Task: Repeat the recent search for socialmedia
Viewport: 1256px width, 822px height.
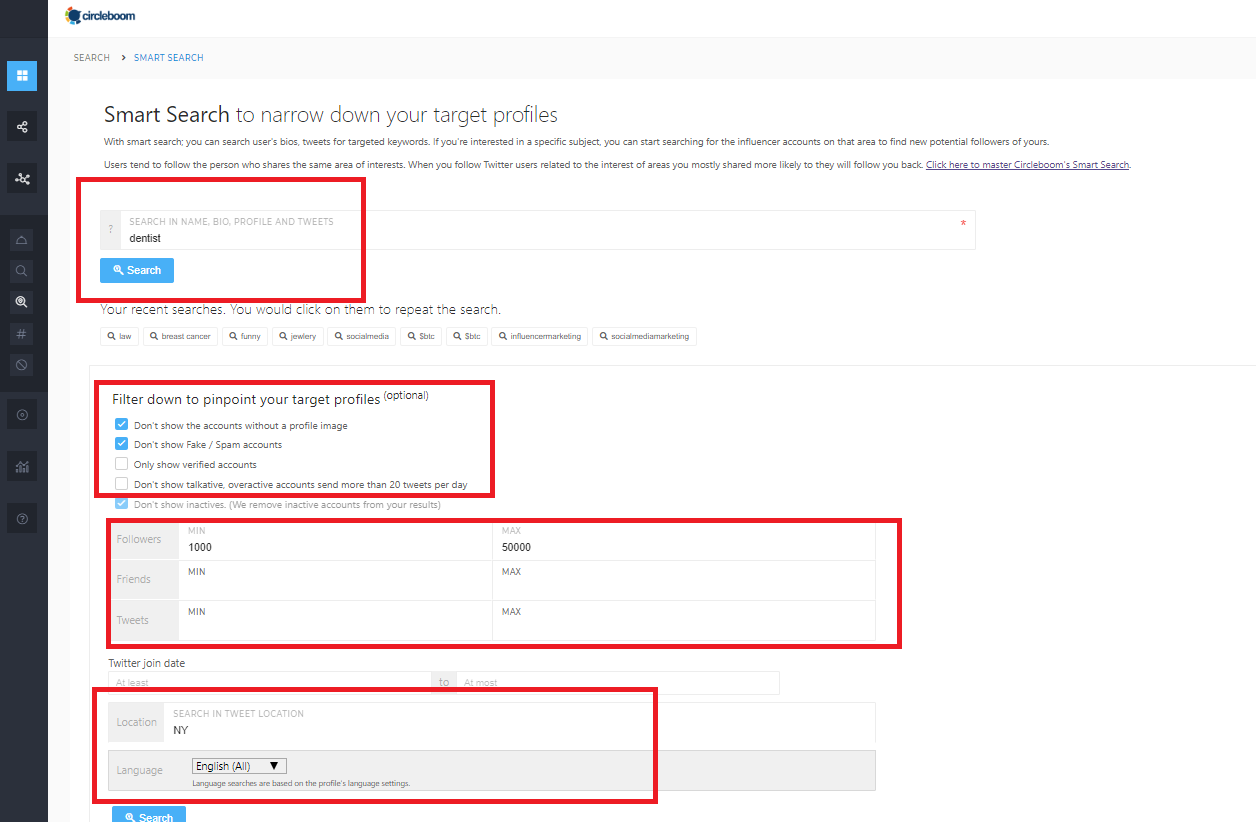Action: click(x=361, y=336)
